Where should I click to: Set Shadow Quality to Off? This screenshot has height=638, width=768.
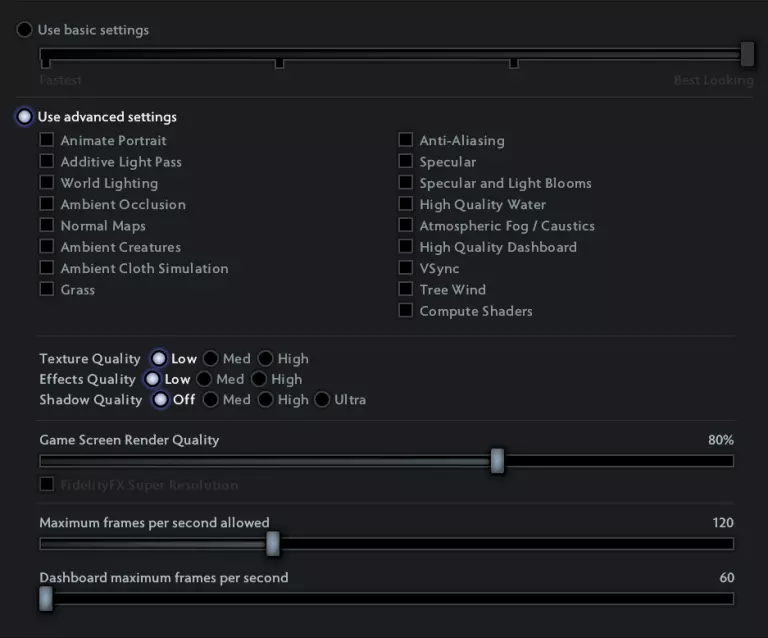click(160, 400)
